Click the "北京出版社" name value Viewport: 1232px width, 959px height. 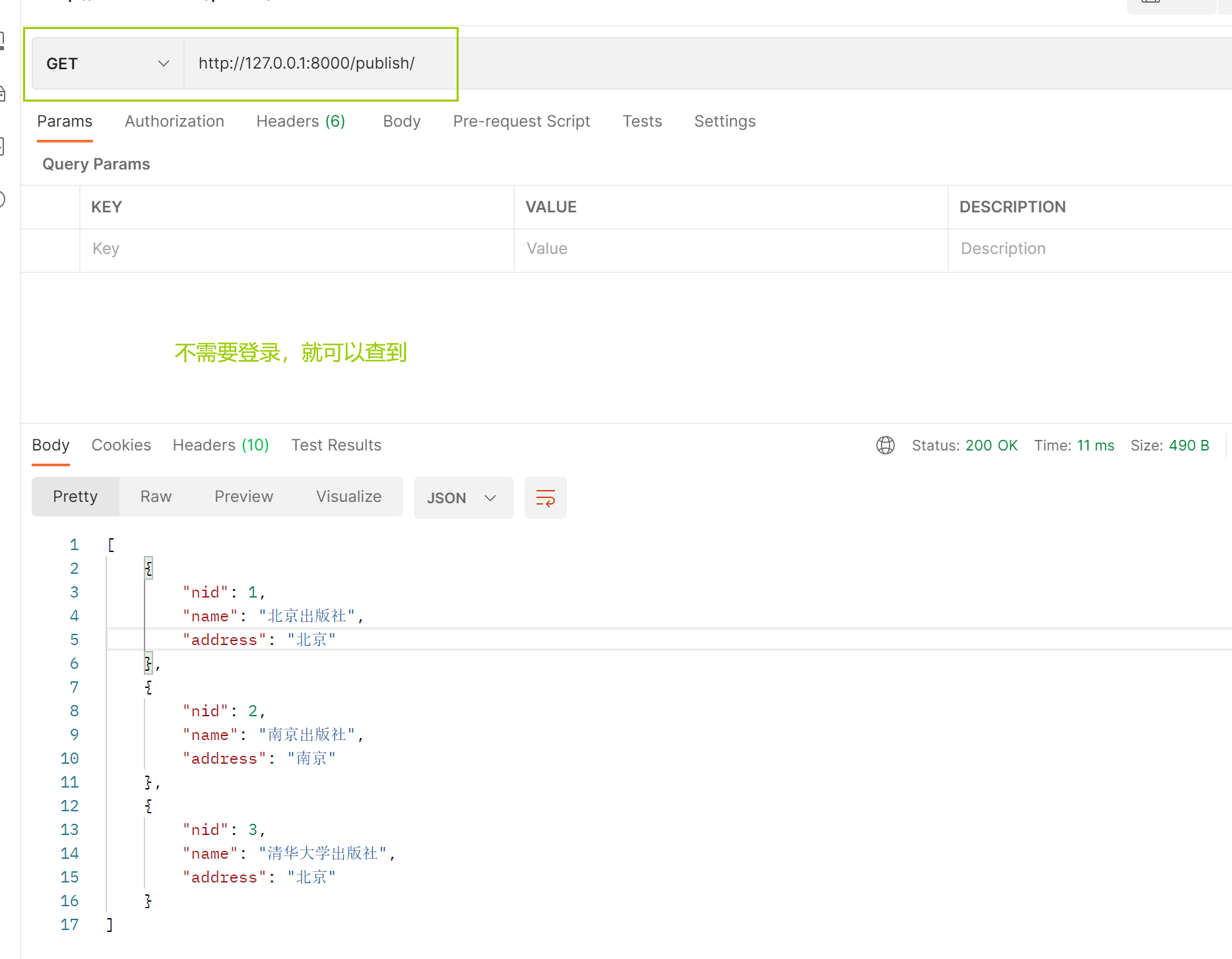point(307,616)
